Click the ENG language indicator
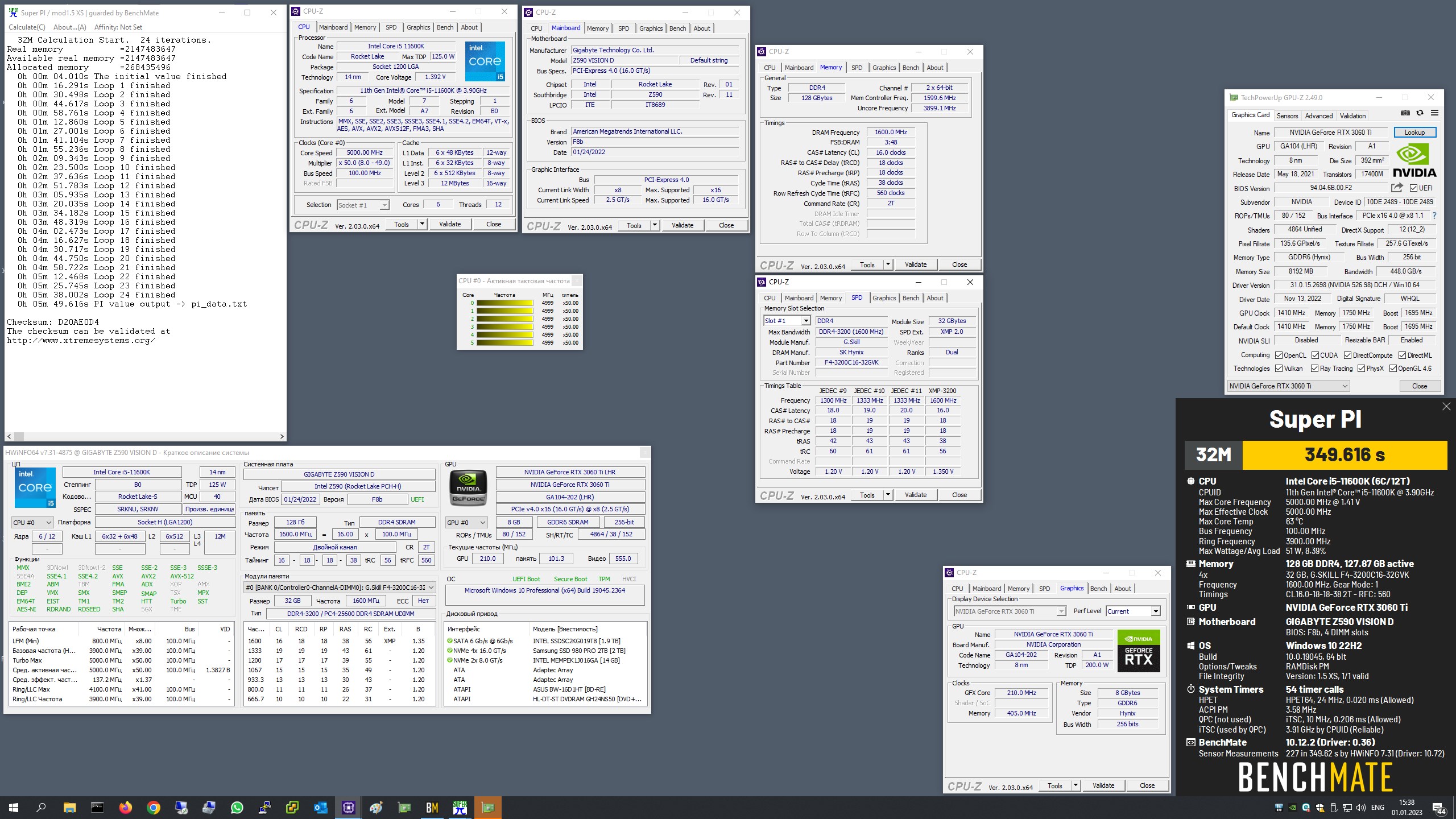This screenshot has height=819, width=1456. click(1378, 807)
